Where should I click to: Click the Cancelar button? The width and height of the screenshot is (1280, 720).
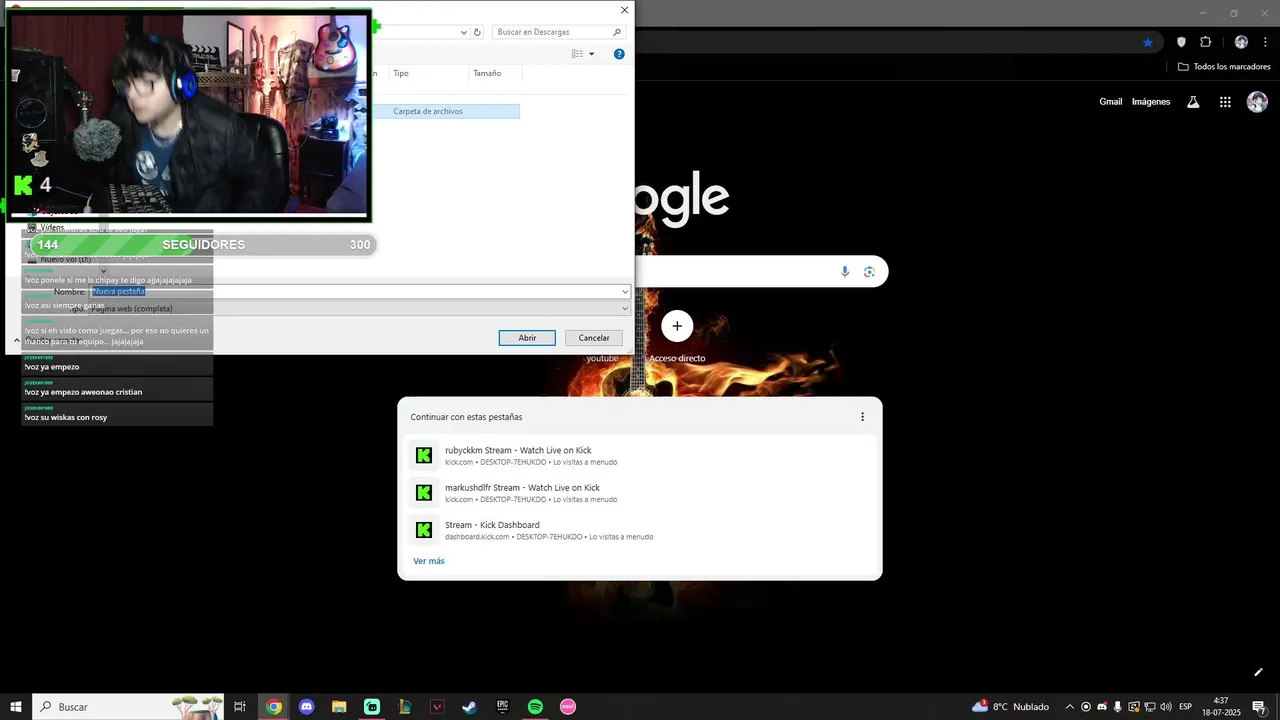pos(594,338)
